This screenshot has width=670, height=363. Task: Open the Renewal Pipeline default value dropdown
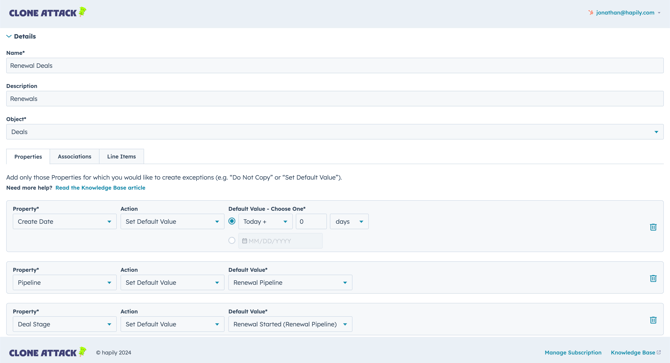tap(290, 283)
